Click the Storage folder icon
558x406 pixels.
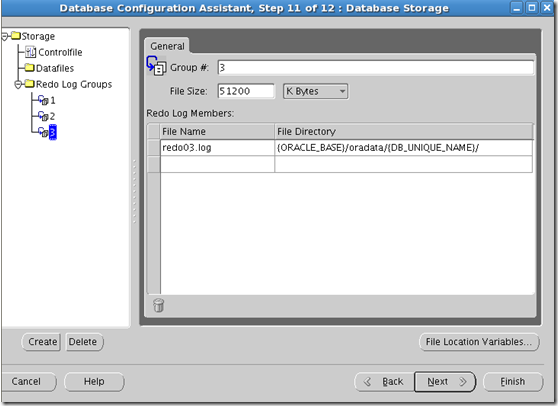(x=16, y=36)
